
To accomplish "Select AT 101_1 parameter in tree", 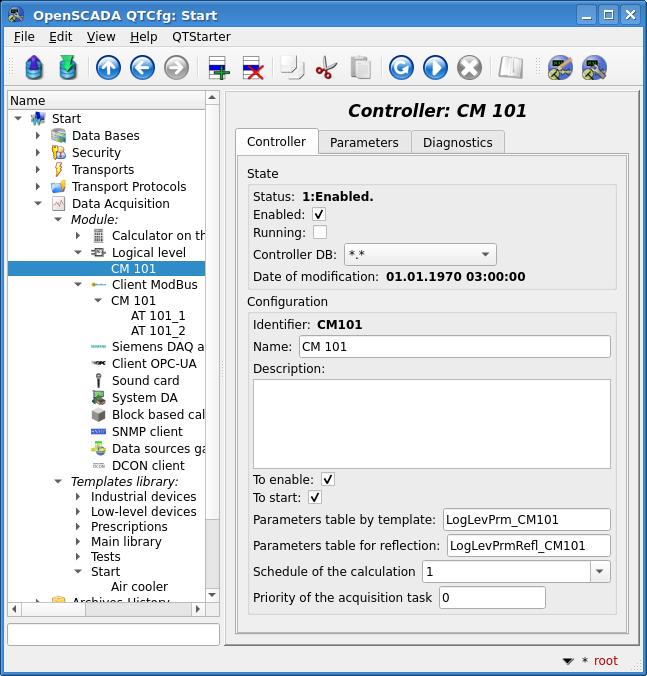I will 158,316.
